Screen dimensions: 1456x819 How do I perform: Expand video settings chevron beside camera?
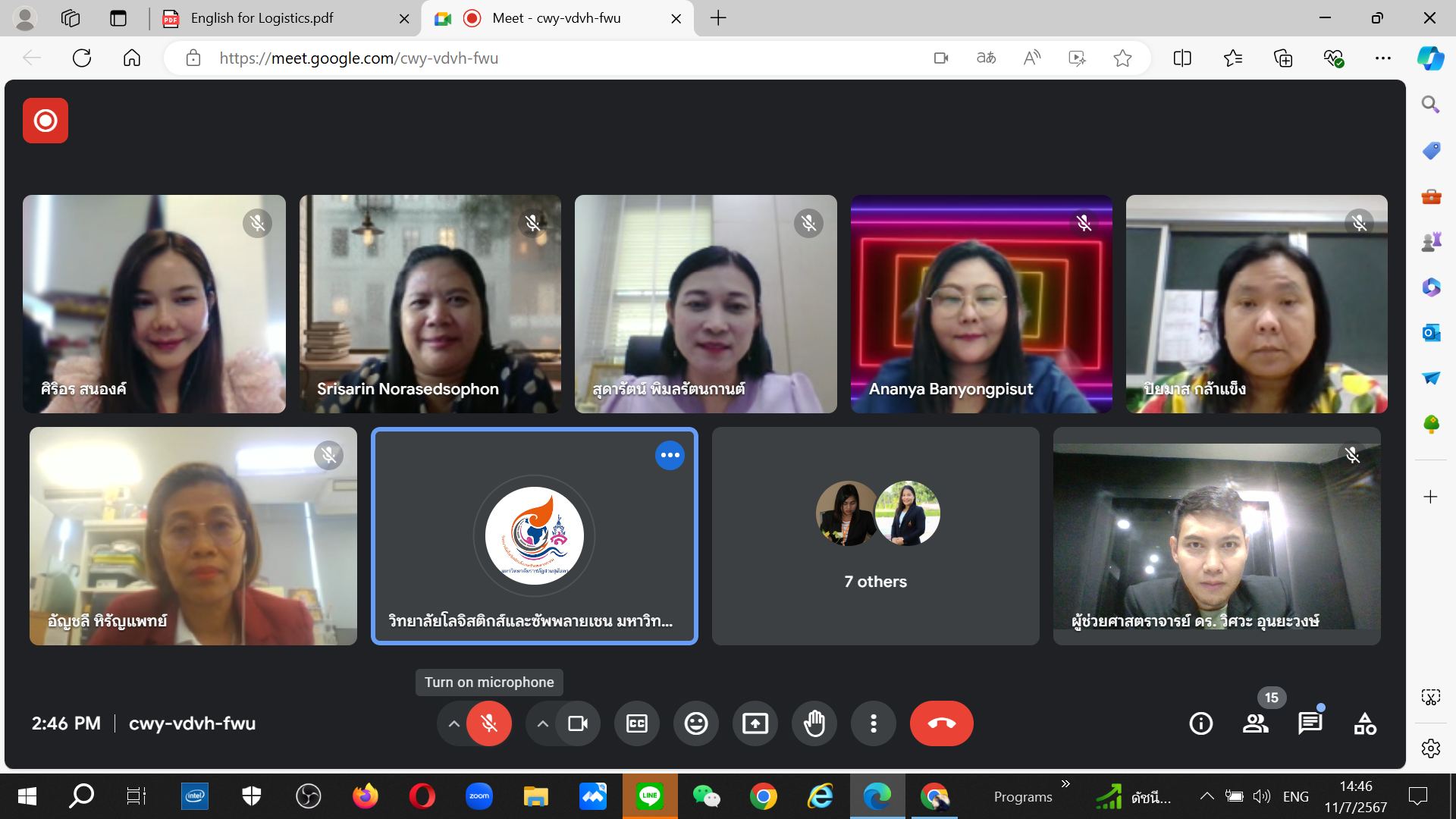point(542,723)
